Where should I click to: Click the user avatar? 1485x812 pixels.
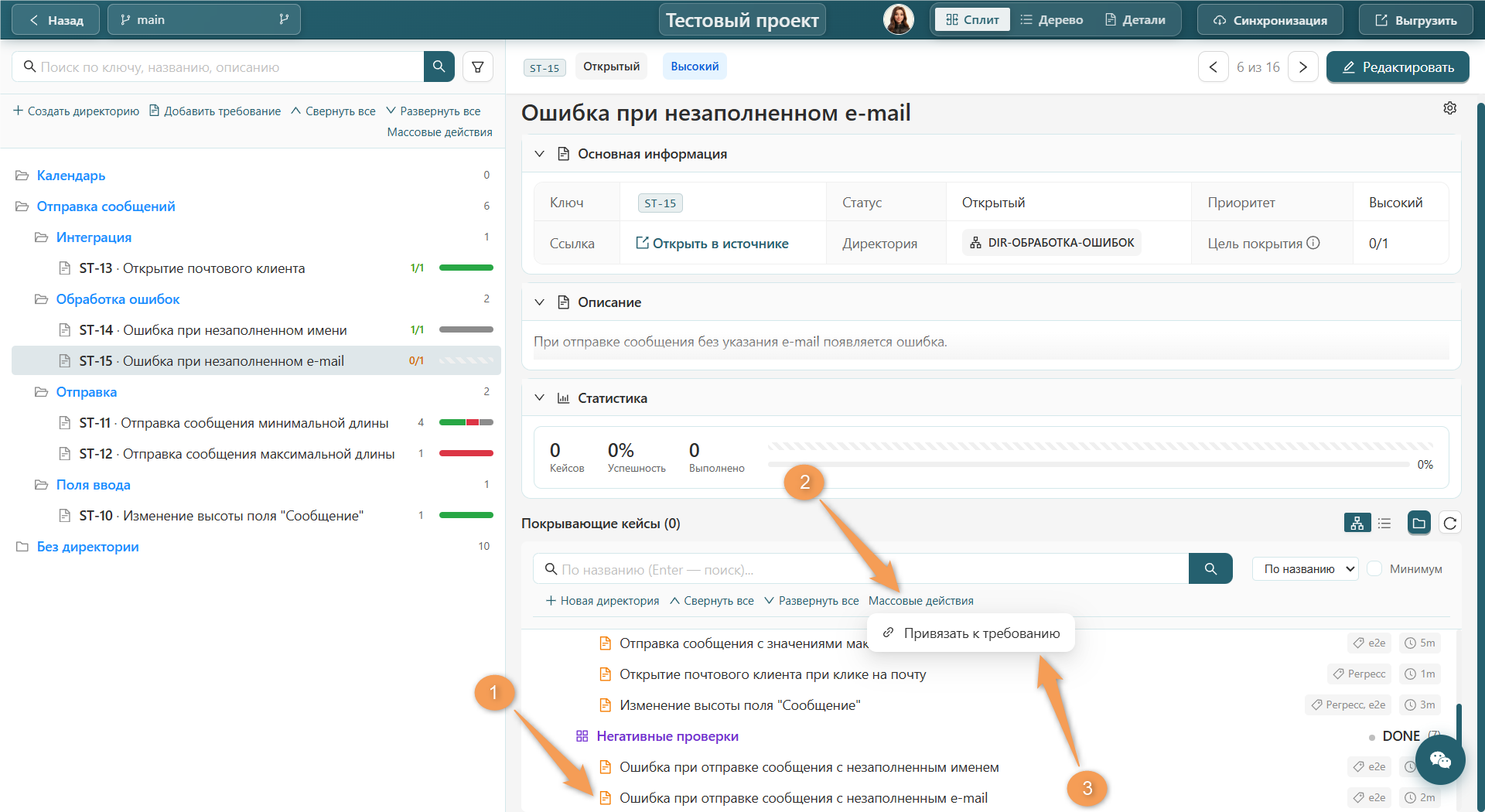click(898, 20)
